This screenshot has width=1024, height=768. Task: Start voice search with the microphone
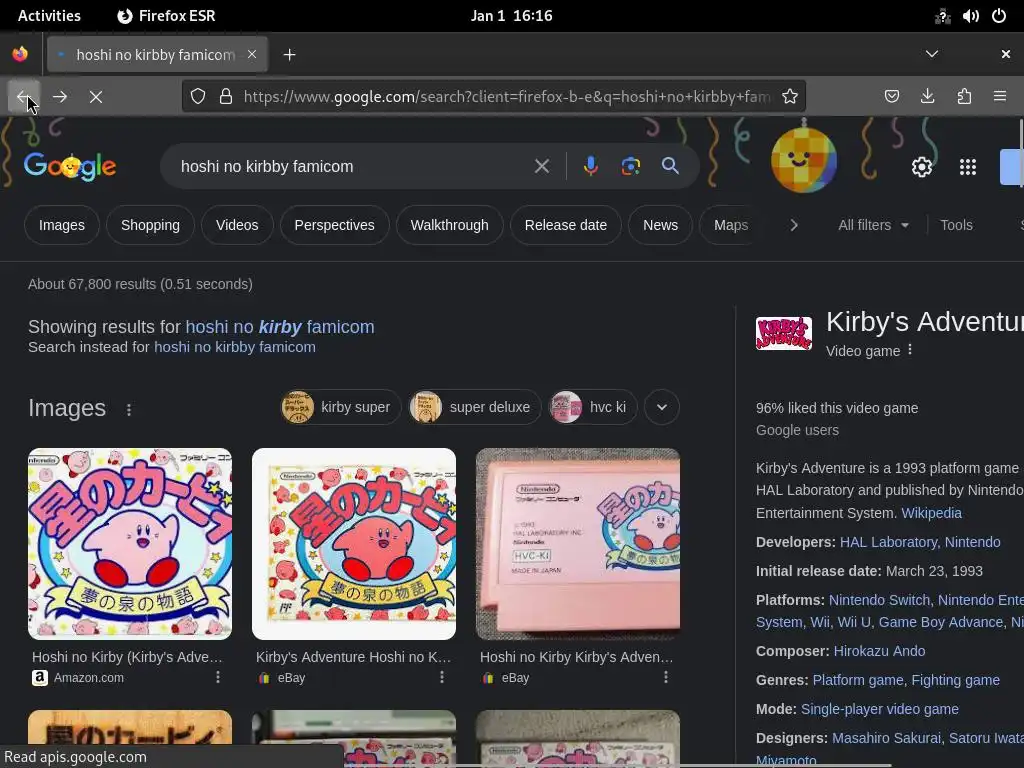click(x=590, y=167)
